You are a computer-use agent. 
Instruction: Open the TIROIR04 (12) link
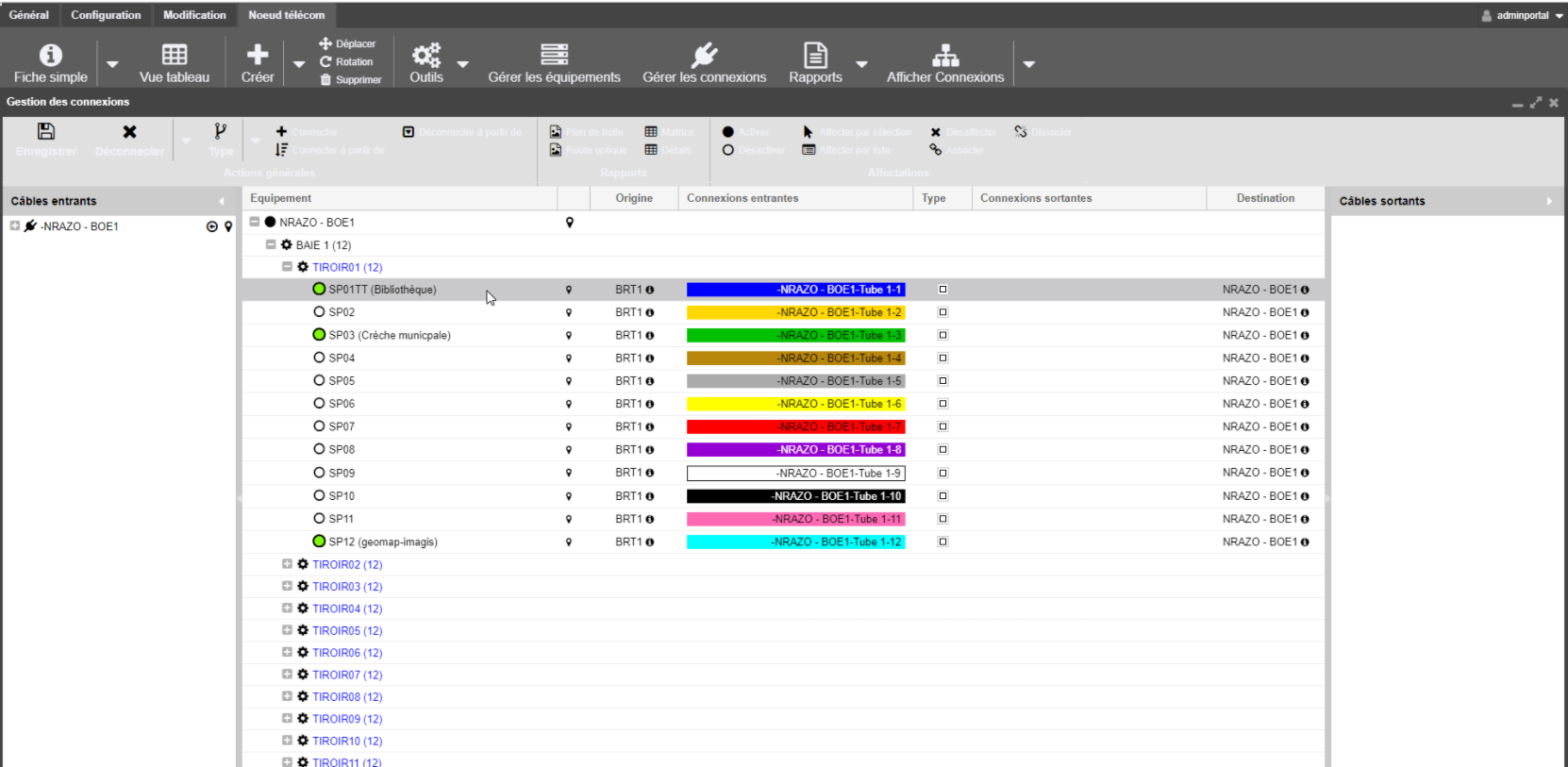[x=347, y=609]
